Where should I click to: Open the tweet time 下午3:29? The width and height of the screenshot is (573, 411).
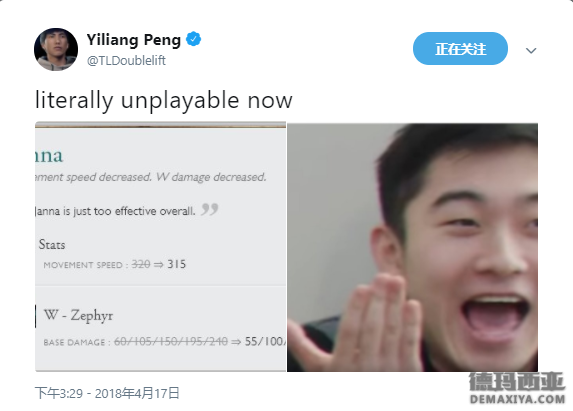click(x=59, y=393)
